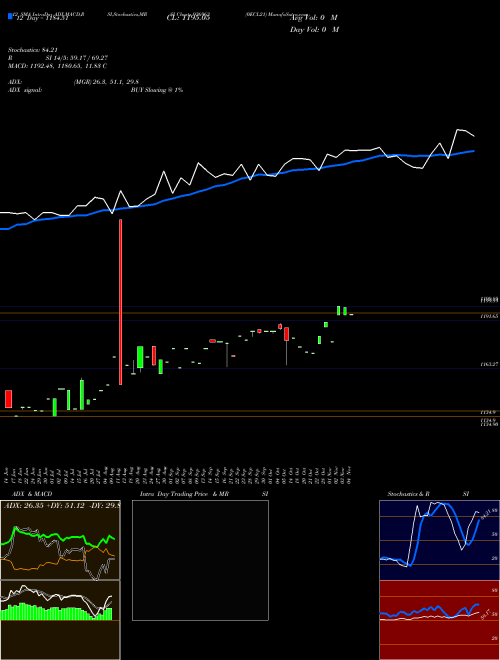Click the '1124.9' support level label
This screenshot has height=660, width=500.
489,413
